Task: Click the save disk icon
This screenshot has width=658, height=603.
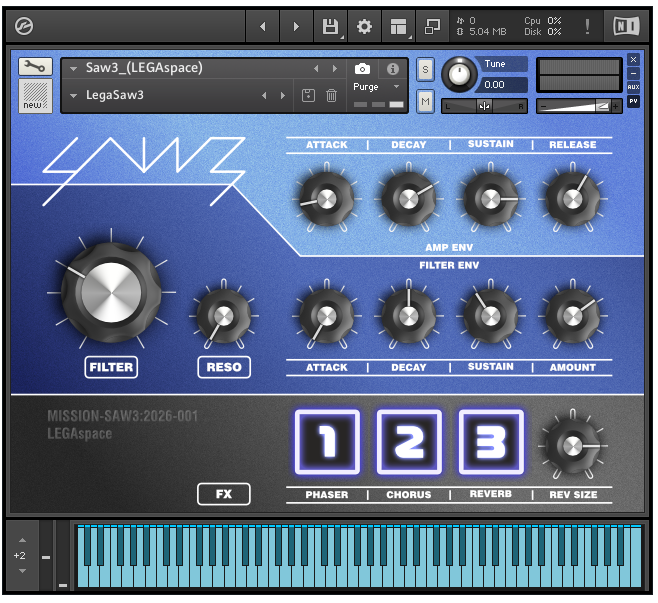Action: pyautogui.click(x=329, y=26)
